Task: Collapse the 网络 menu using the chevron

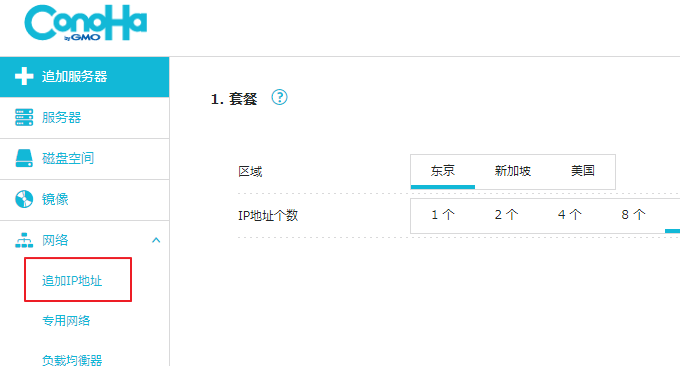Action: coord(156,240)
